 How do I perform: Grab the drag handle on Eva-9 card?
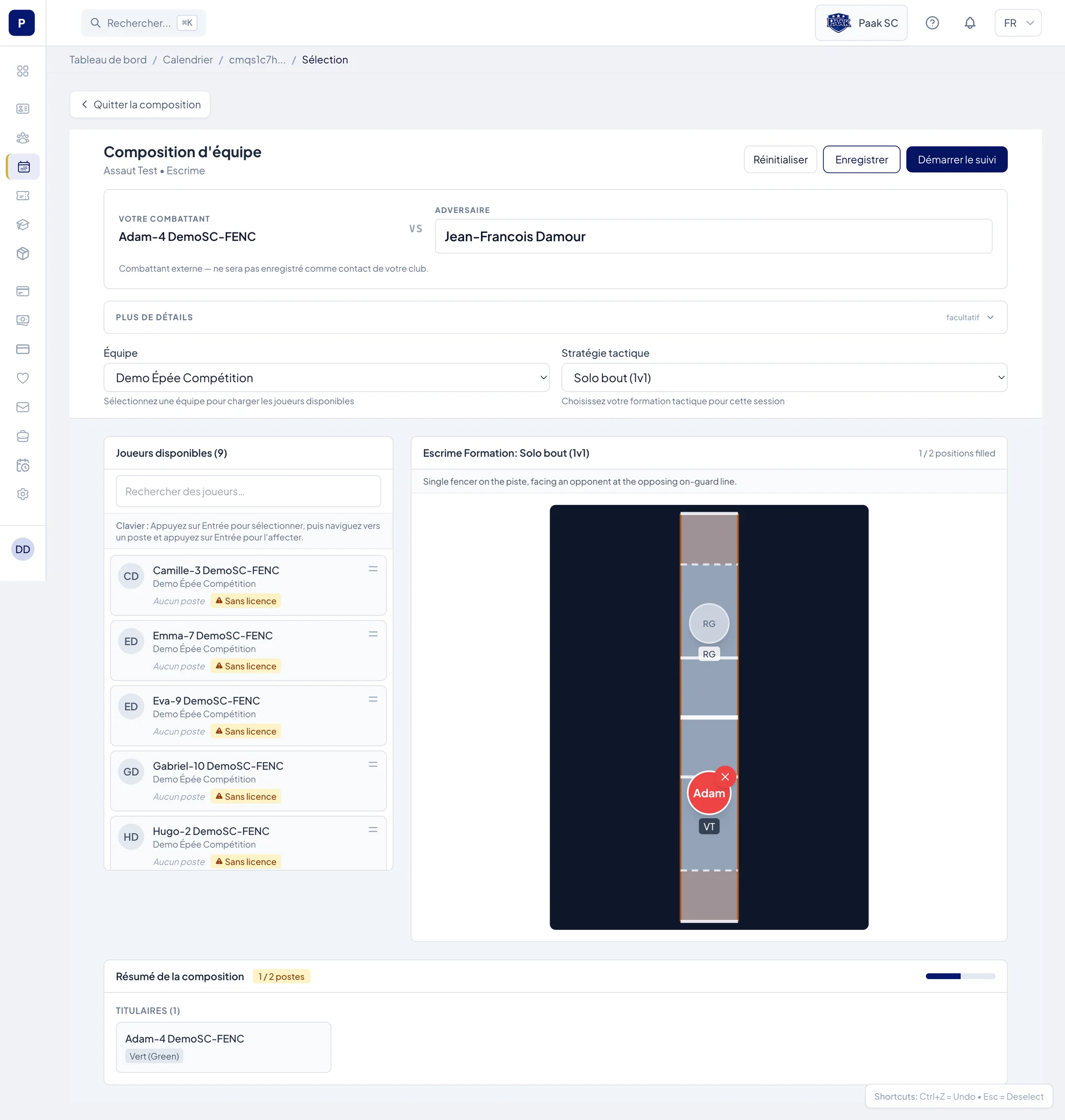pos(373,700)
